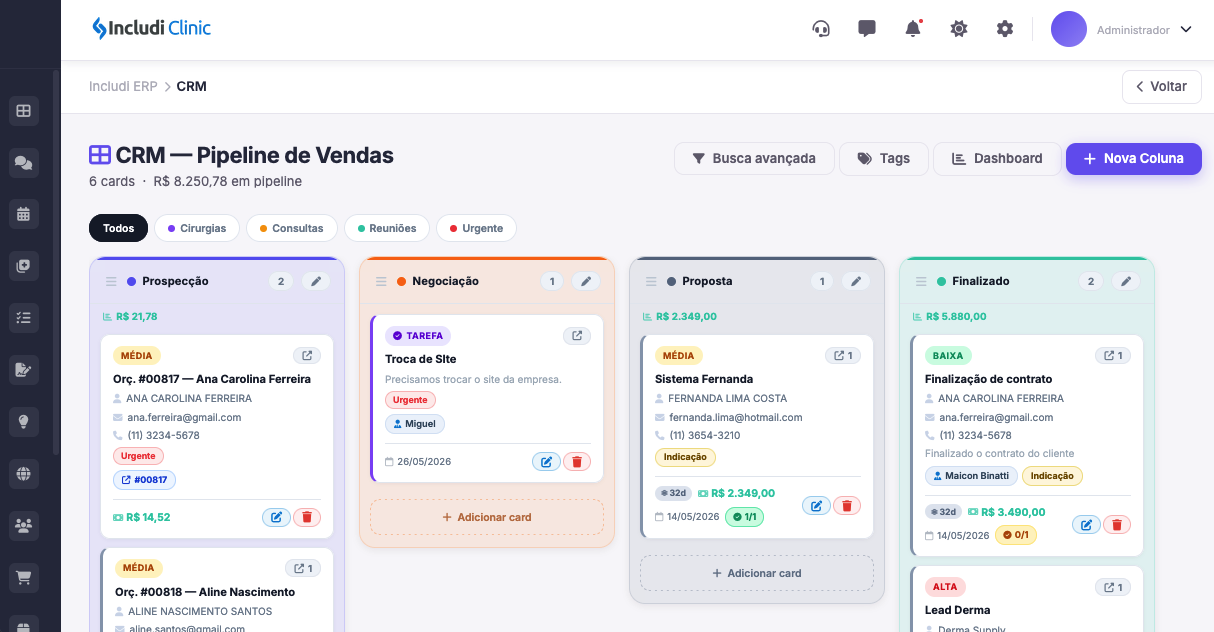Click the Maicon Binatti assignee badge
Image resolution: width=1214 pixels, height=632 pixels.
coord(971,476)
